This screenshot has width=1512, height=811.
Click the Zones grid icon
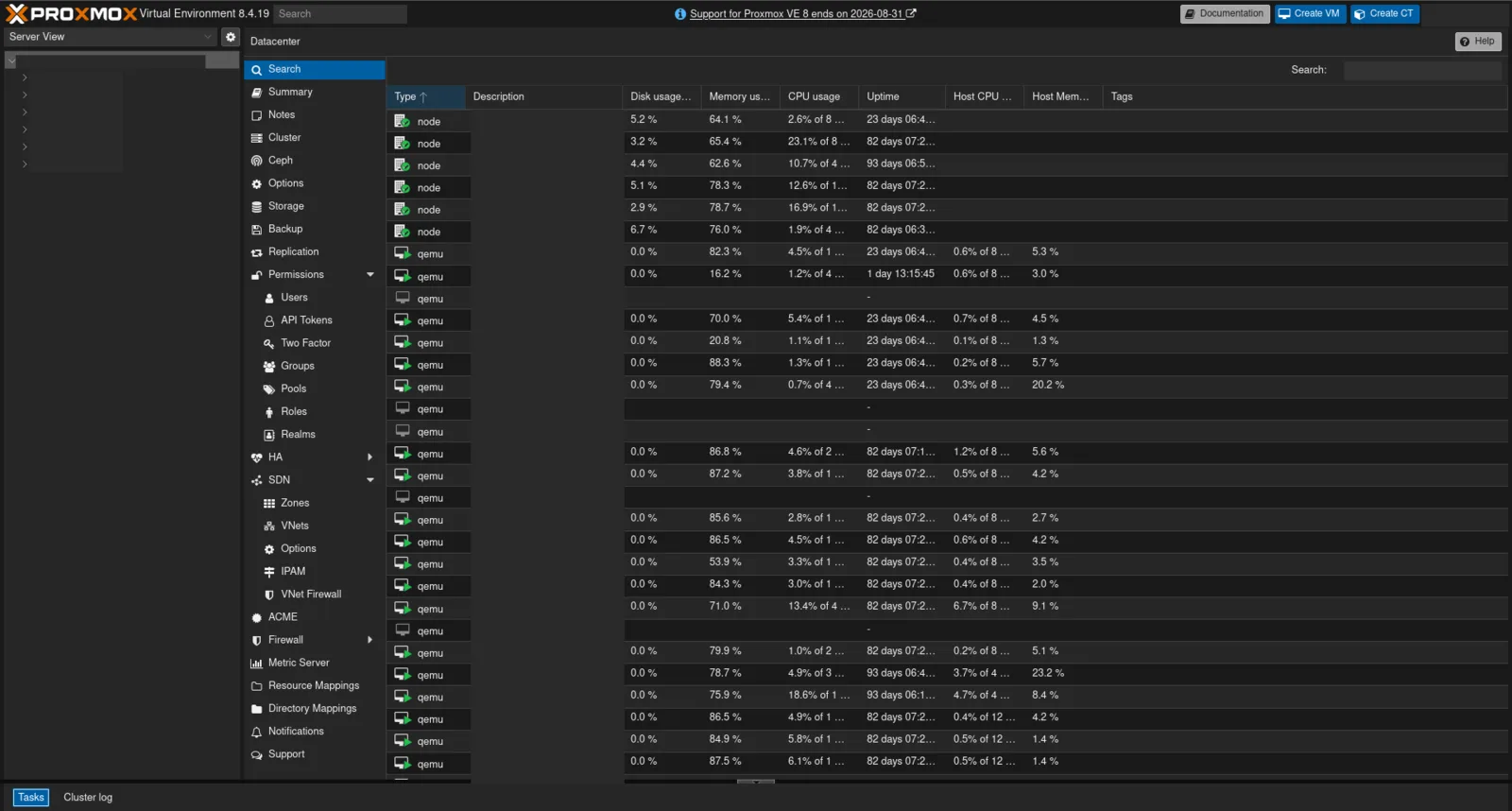click(x=269, y=503)
